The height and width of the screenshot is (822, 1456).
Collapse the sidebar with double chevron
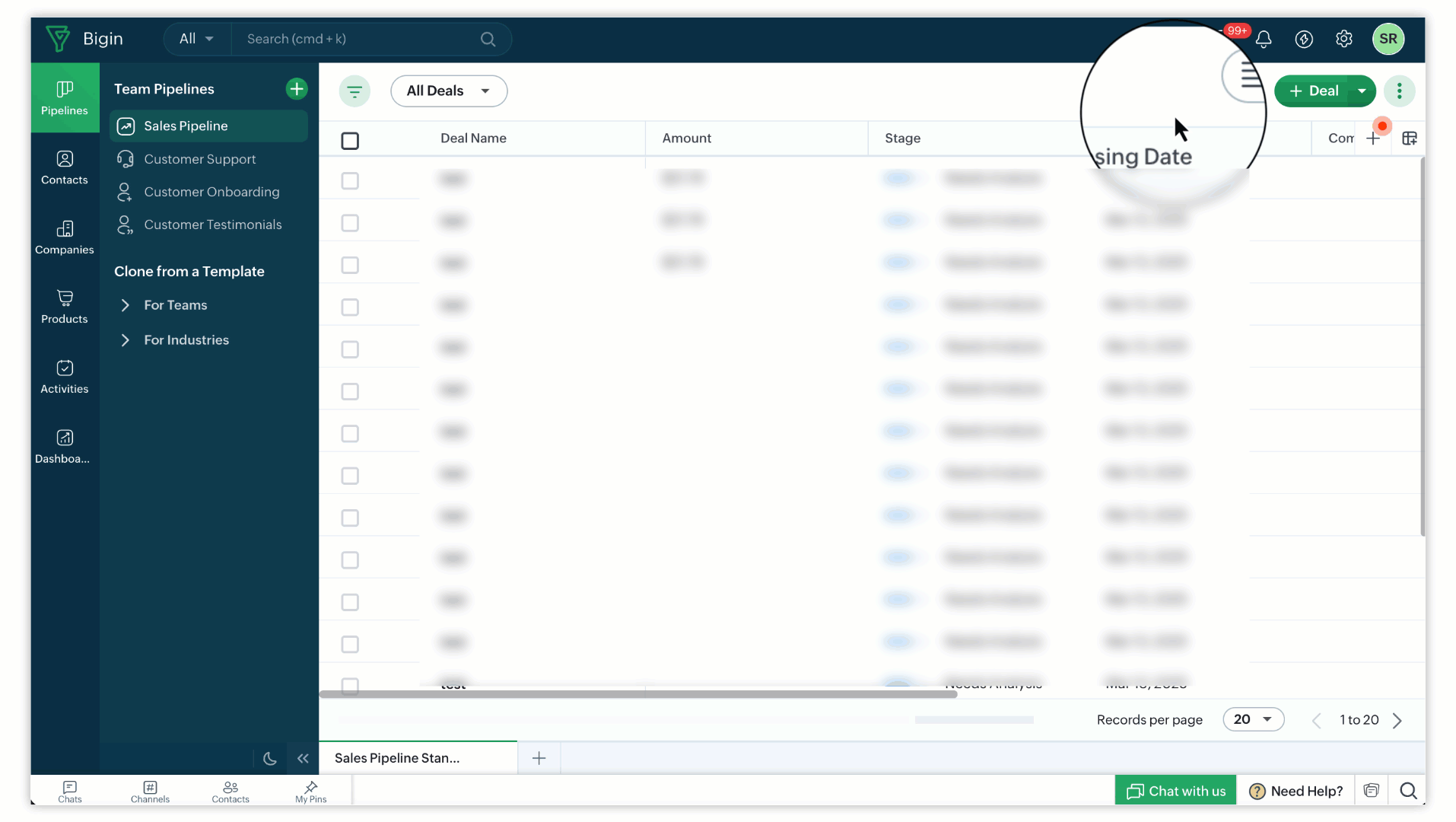[303, 758]
